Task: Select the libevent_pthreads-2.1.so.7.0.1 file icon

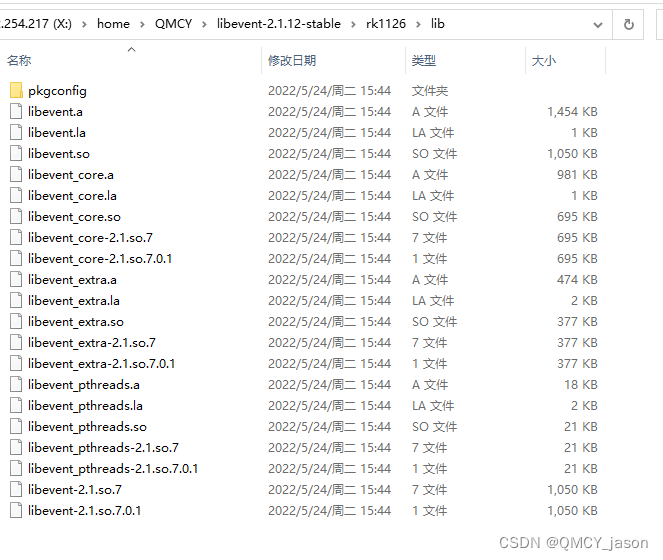Action: pos(16,468)
